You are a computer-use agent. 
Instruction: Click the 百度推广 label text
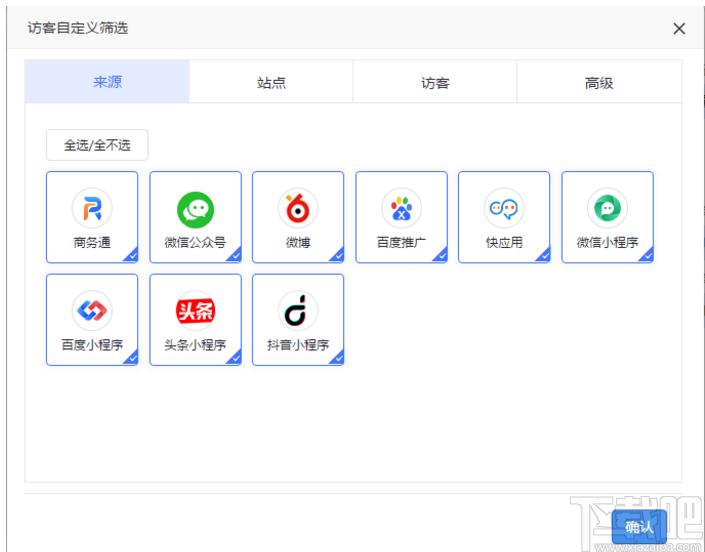(x=402, y=242)
